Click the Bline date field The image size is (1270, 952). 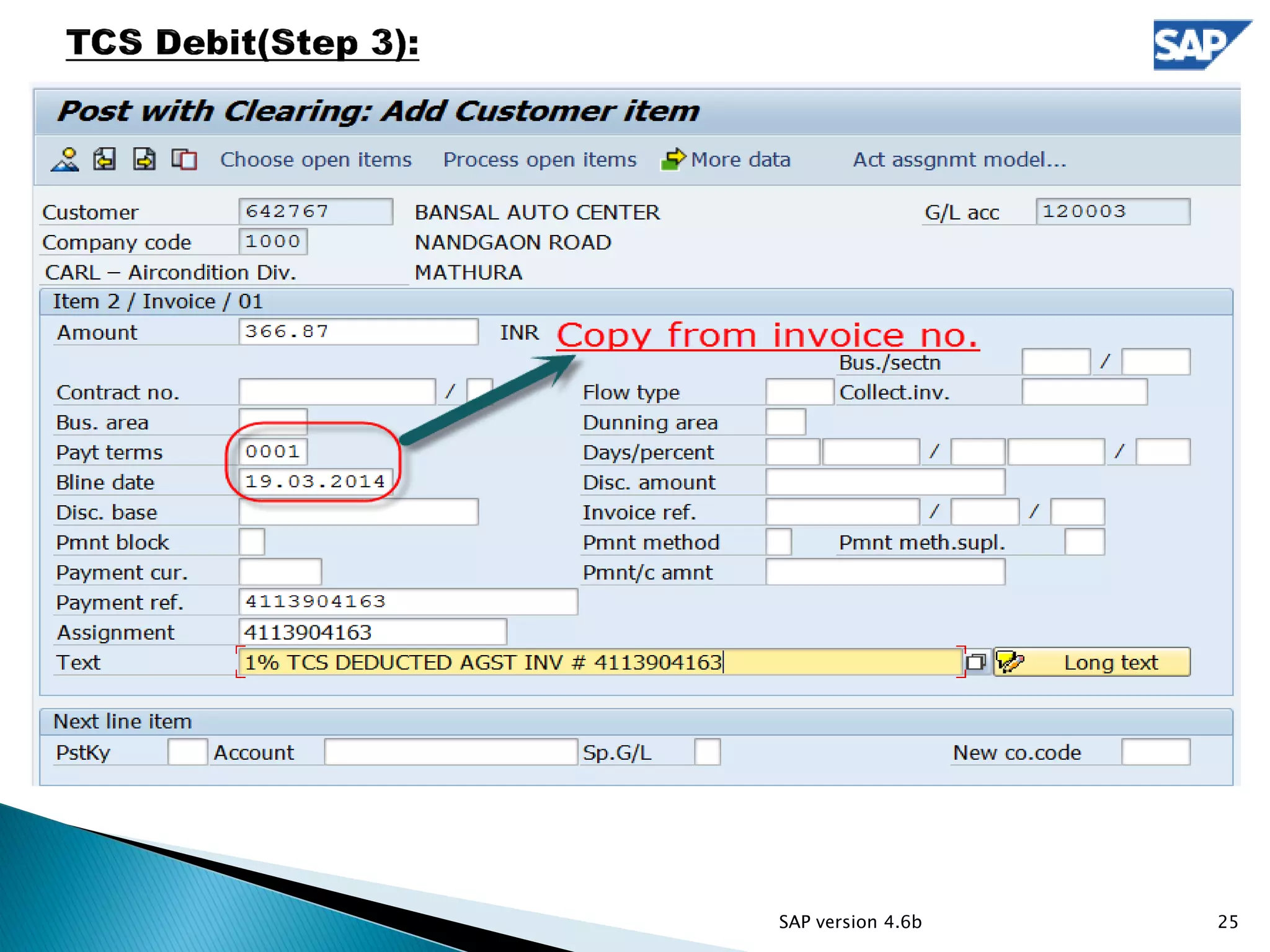click(316, 481)
